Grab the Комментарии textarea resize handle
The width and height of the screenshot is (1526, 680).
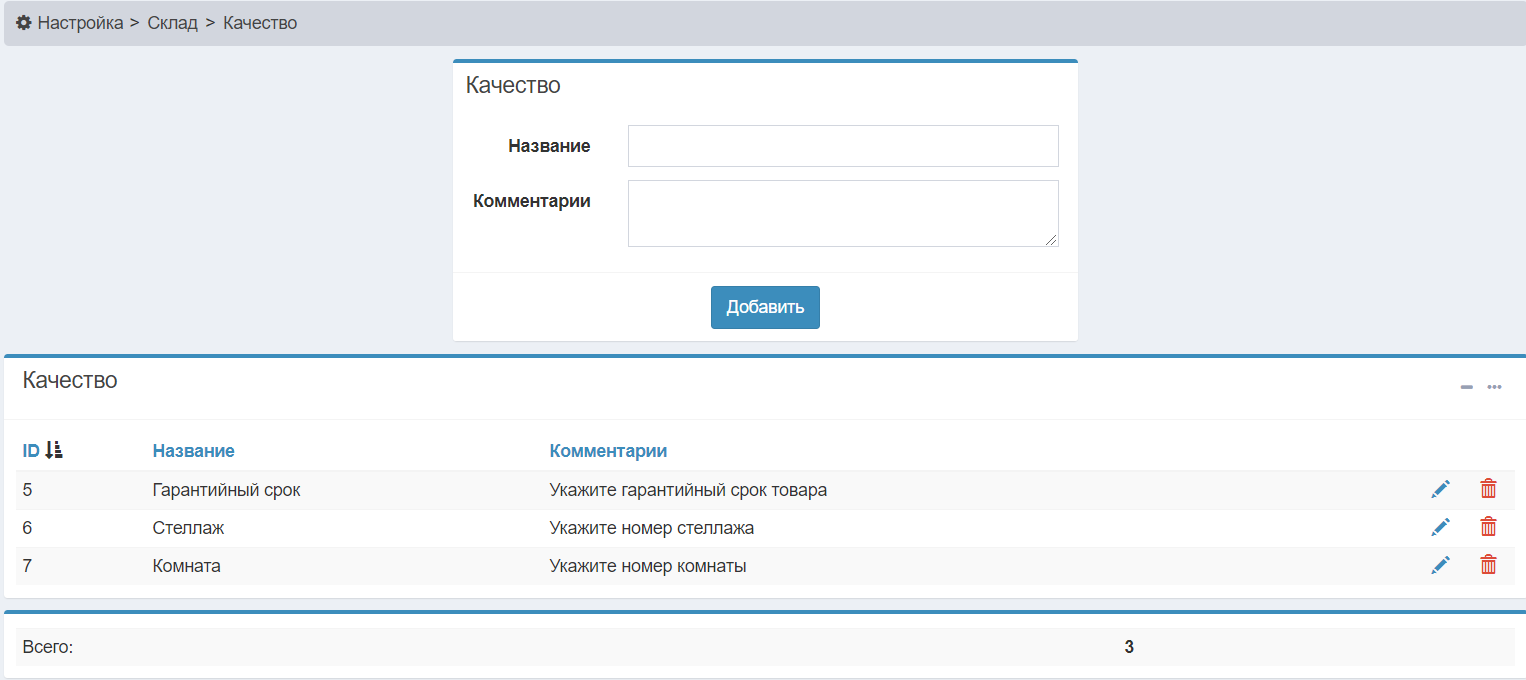pos(1051,240)
